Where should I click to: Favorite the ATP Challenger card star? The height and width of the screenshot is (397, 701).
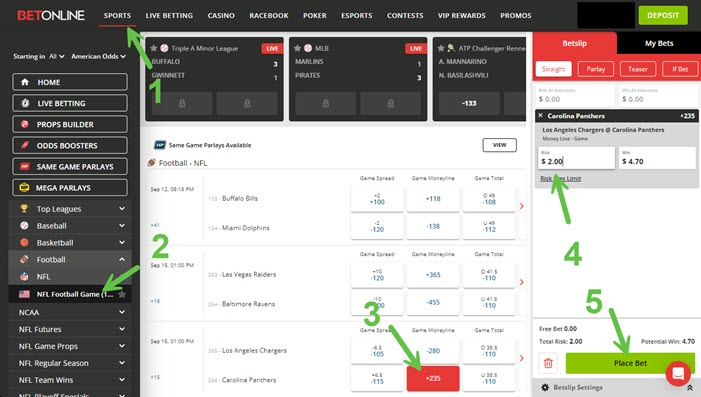(x=441, y=48)
